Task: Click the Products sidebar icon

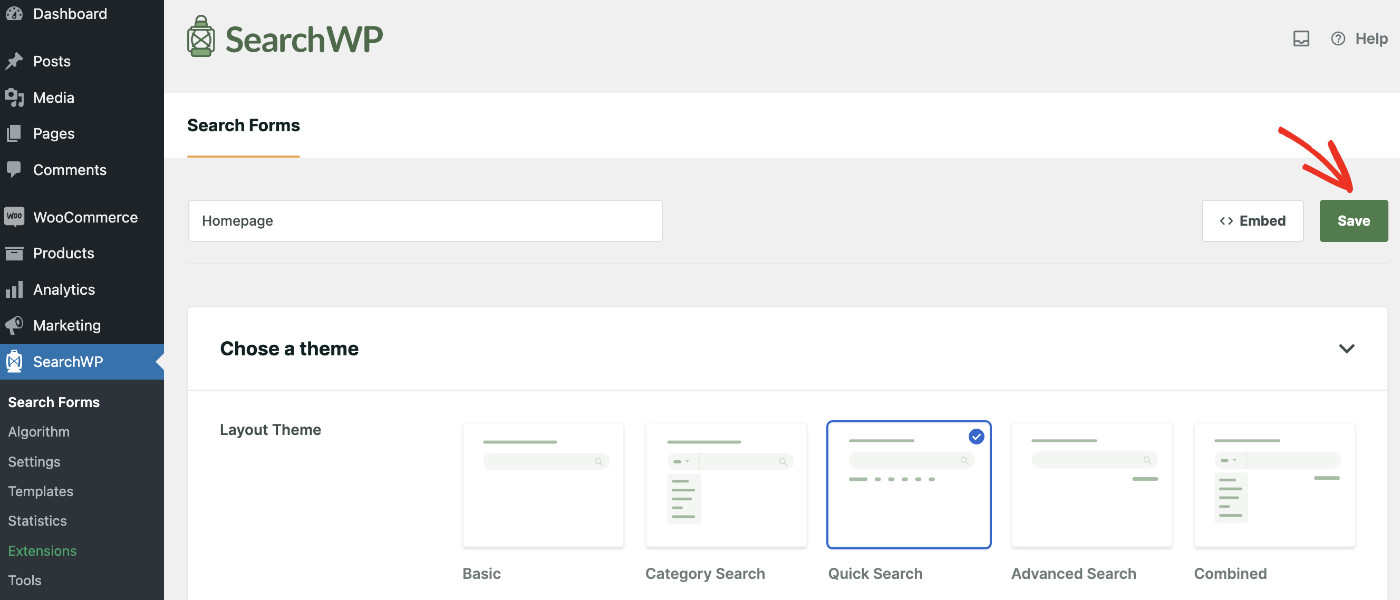Action: coord(14,253)
